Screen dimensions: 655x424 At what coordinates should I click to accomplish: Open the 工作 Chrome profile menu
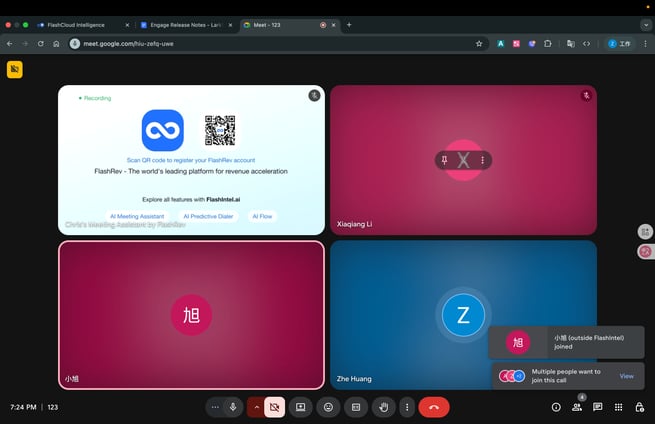pyautogui.click(x=620, y=43)
